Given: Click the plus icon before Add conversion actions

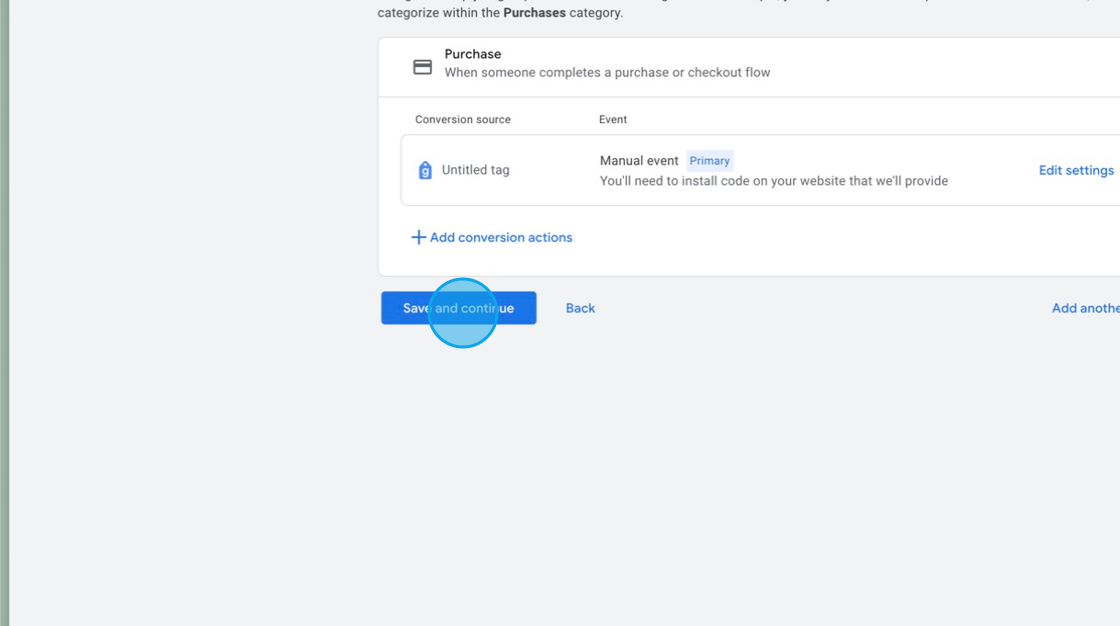Looking at the screenshot, I should (x=418, y=237).
